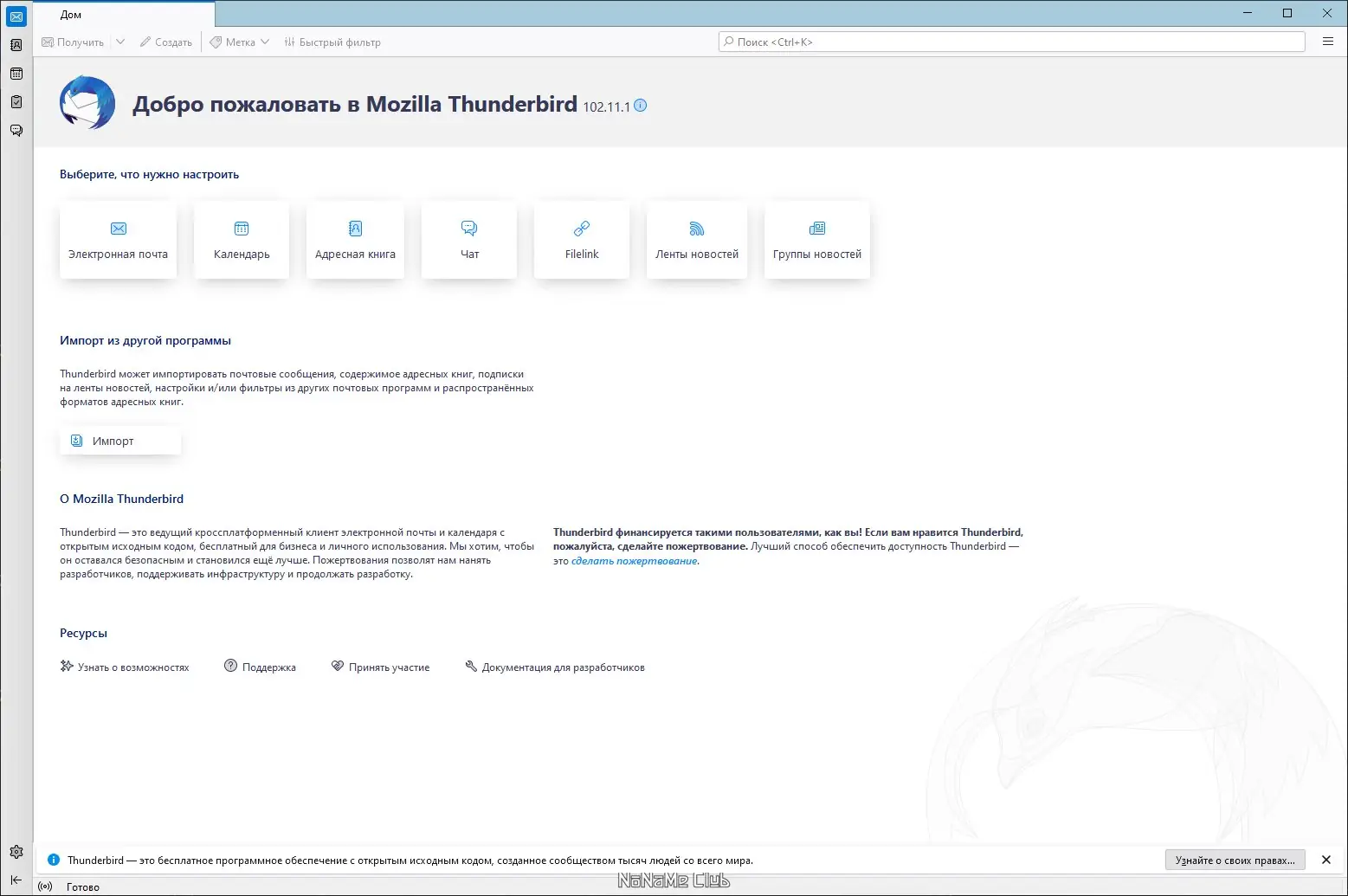Open the Принять участие link
The height and width of the screenshot is (896, 1348).
coord(380,667)
